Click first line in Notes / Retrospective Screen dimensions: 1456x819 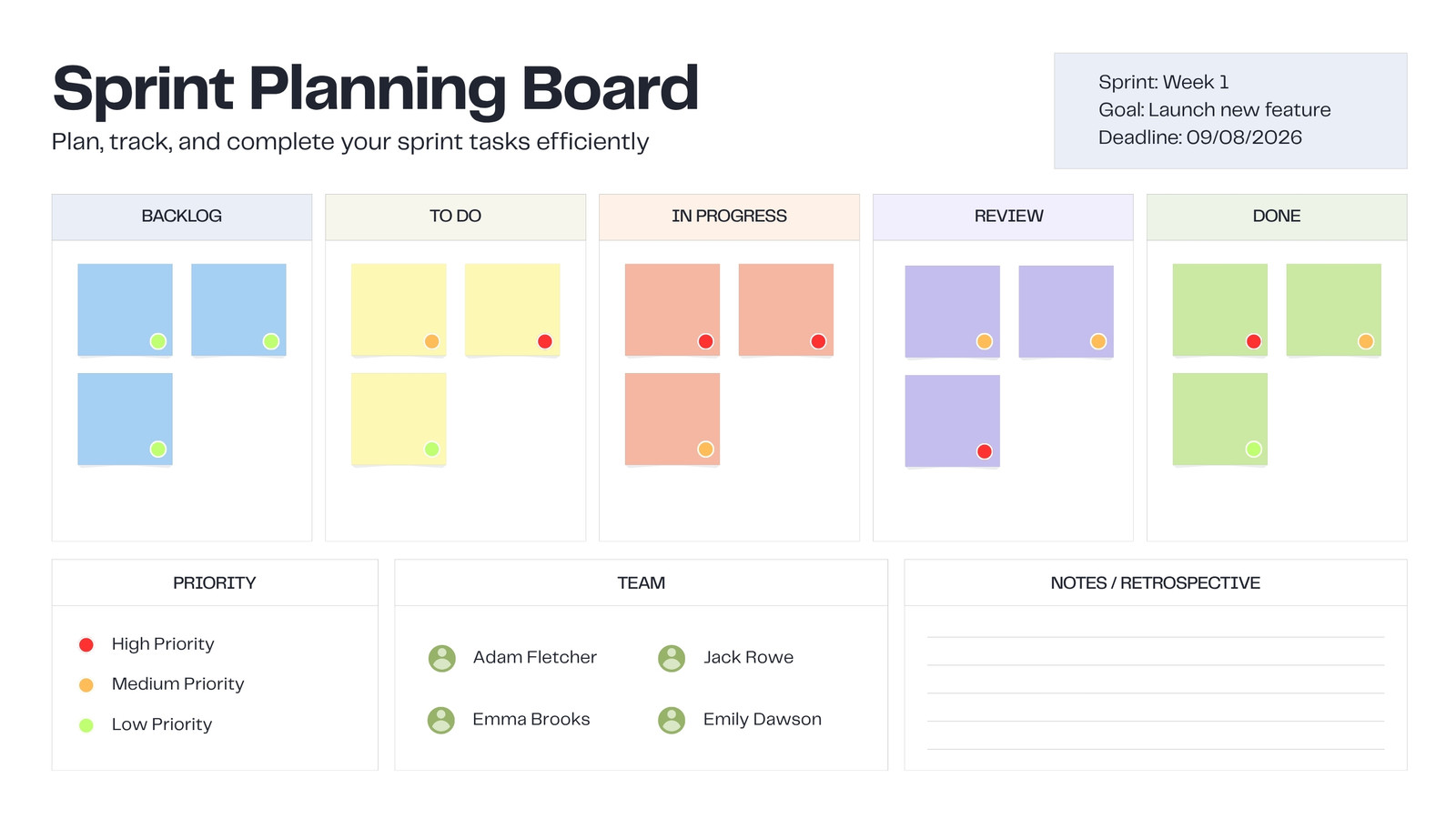click(1156, 636)
